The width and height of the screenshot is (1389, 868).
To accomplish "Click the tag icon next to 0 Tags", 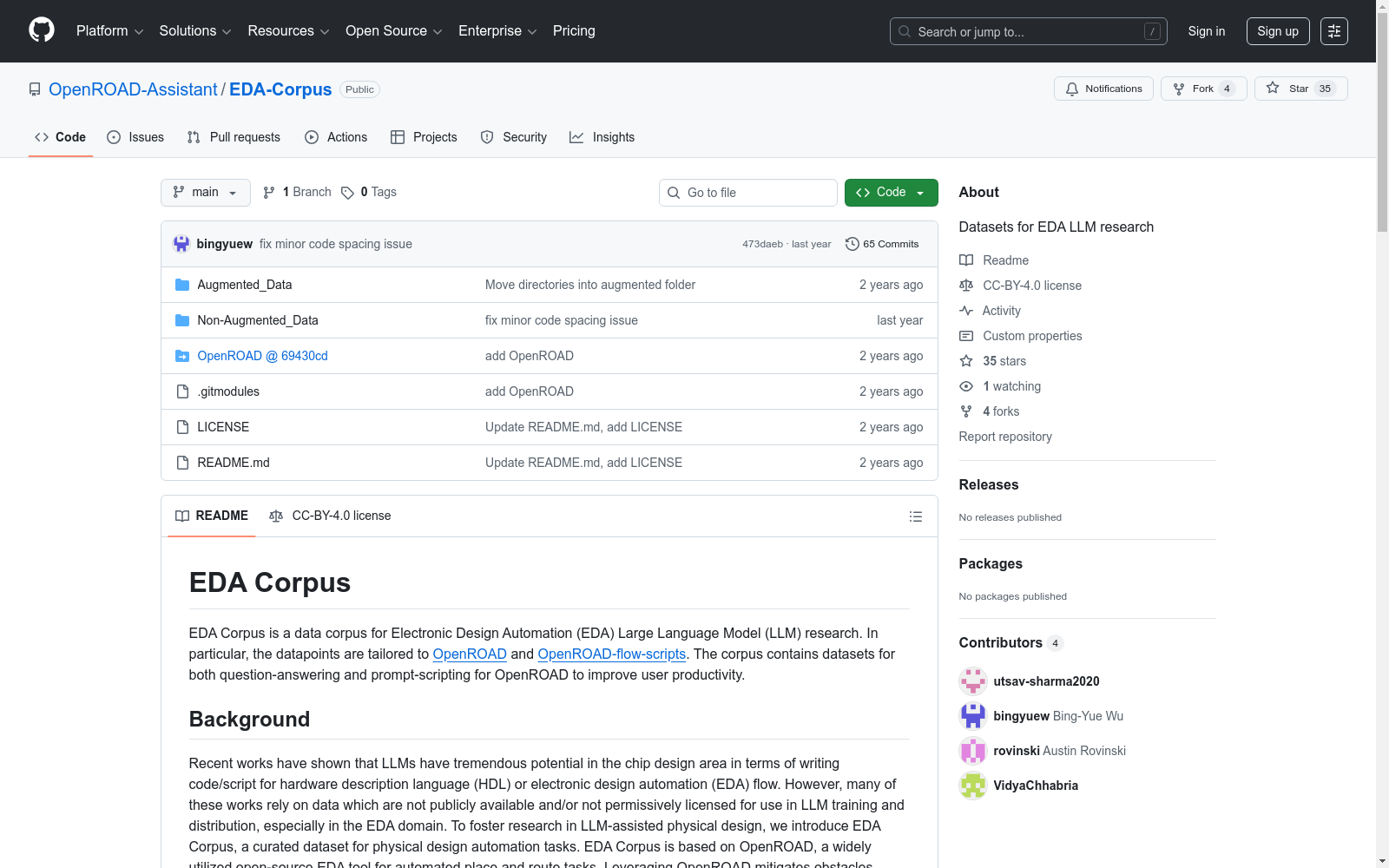I will pyautogui.click(x=347, y=193).
